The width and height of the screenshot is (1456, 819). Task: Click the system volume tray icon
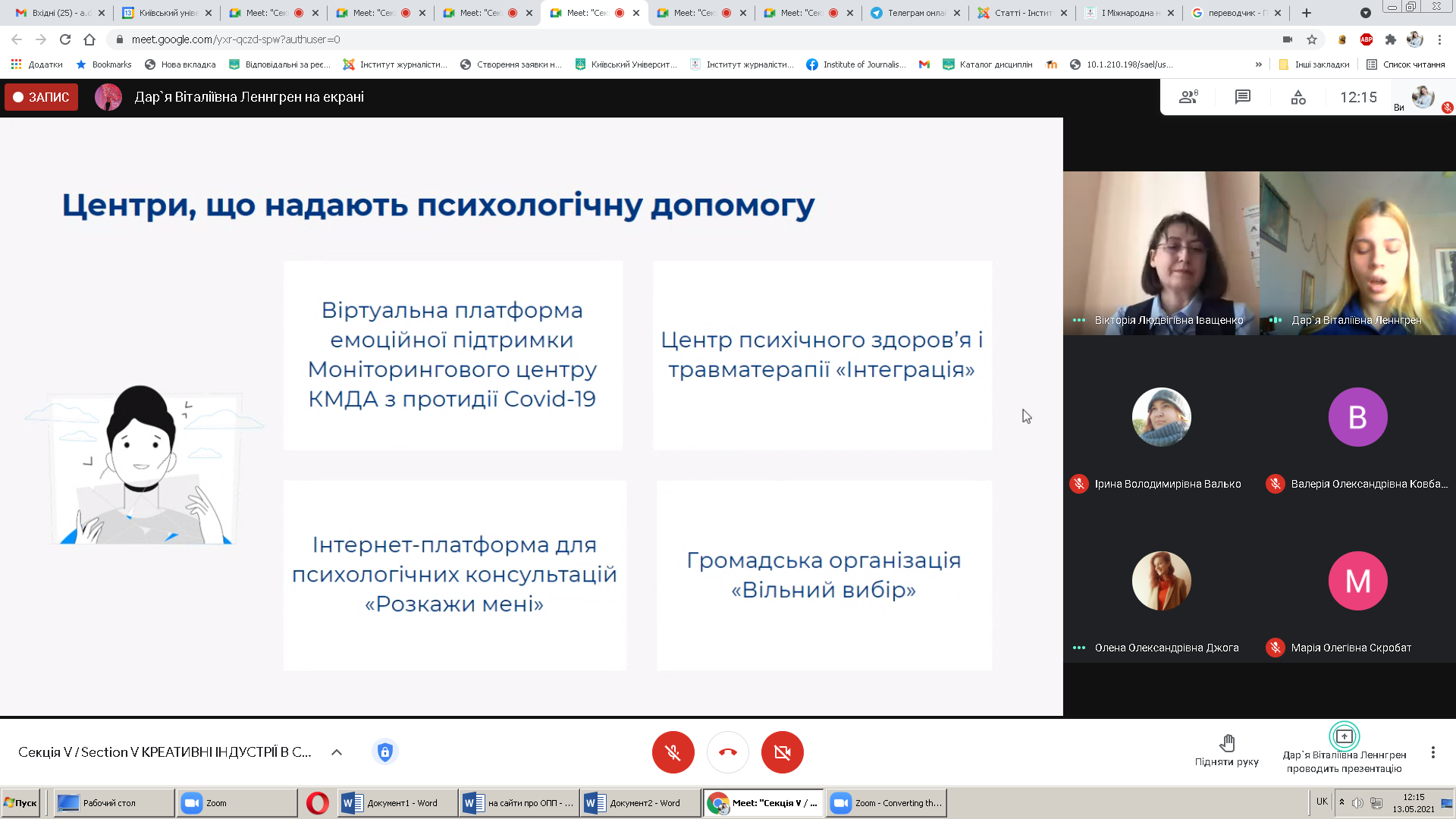(x=1357, y=802)
